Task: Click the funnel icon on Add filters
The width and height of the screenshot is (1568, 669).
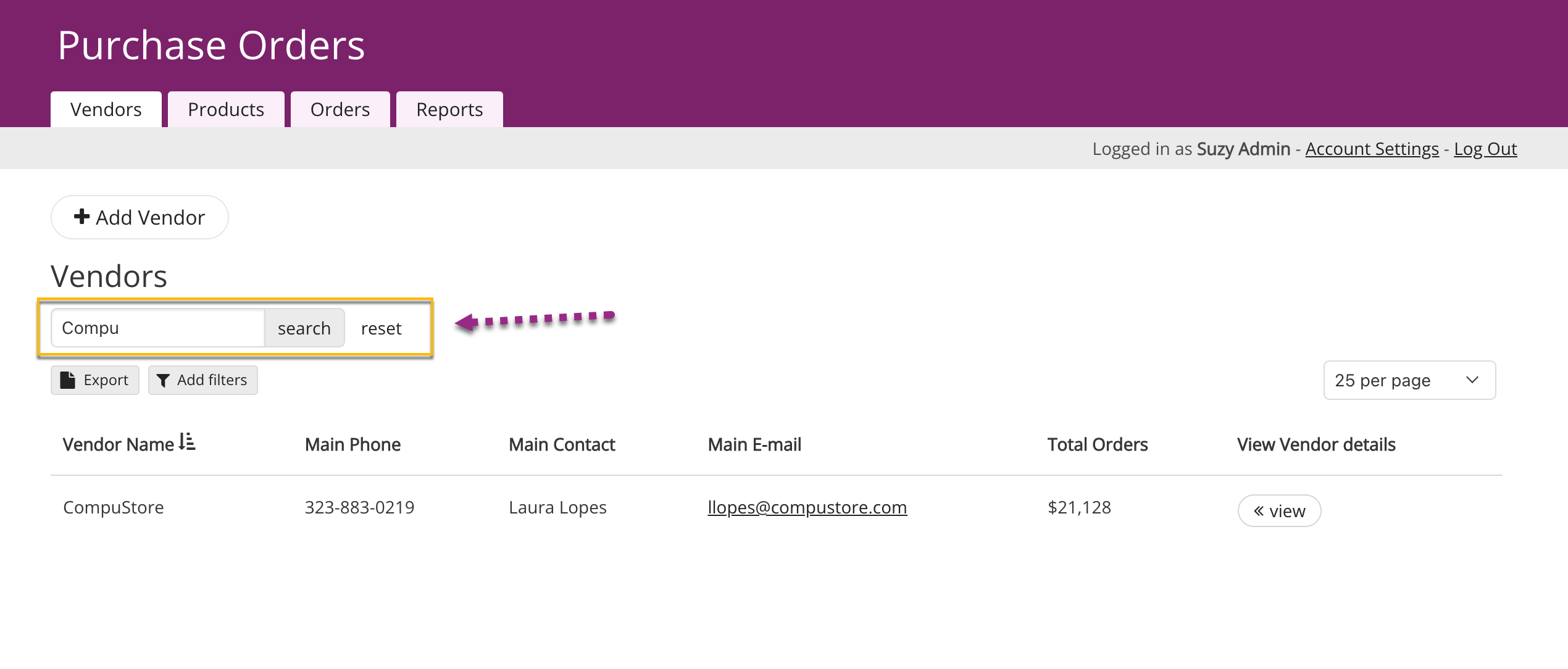Action: [x=163, y=381]
